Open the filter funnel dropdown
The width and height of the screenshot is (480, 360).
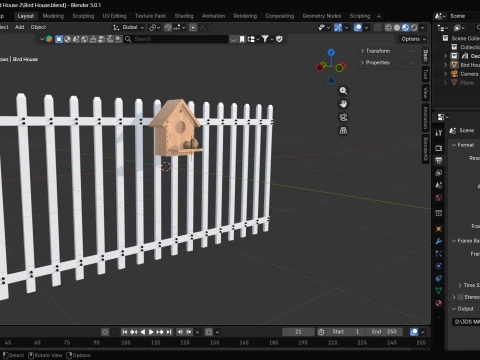(x=267, y=39)
